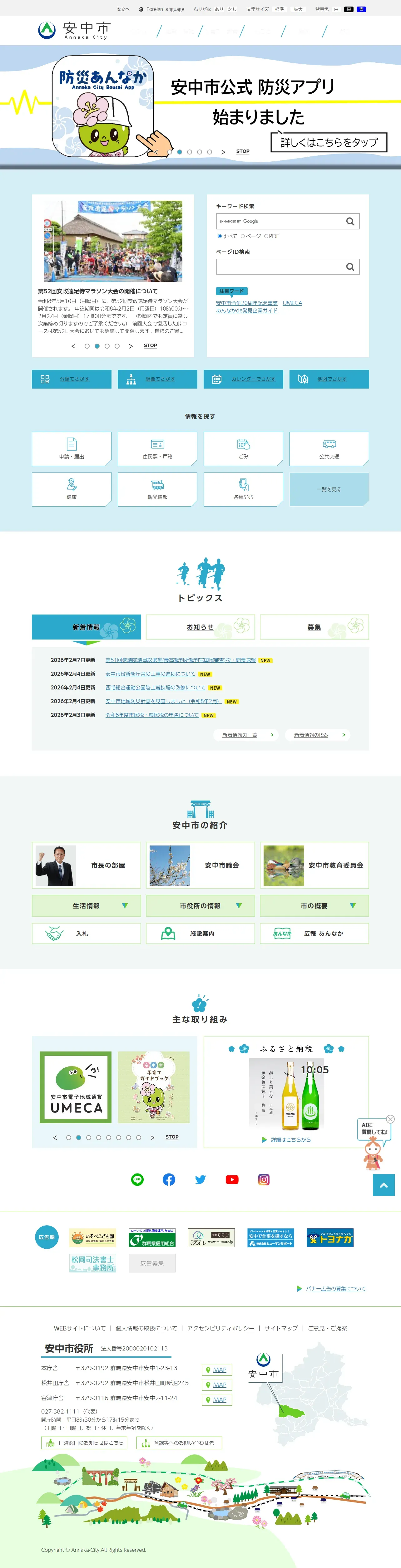
Task: Open 公共交通 bus category tile
Action: (329, 448)
